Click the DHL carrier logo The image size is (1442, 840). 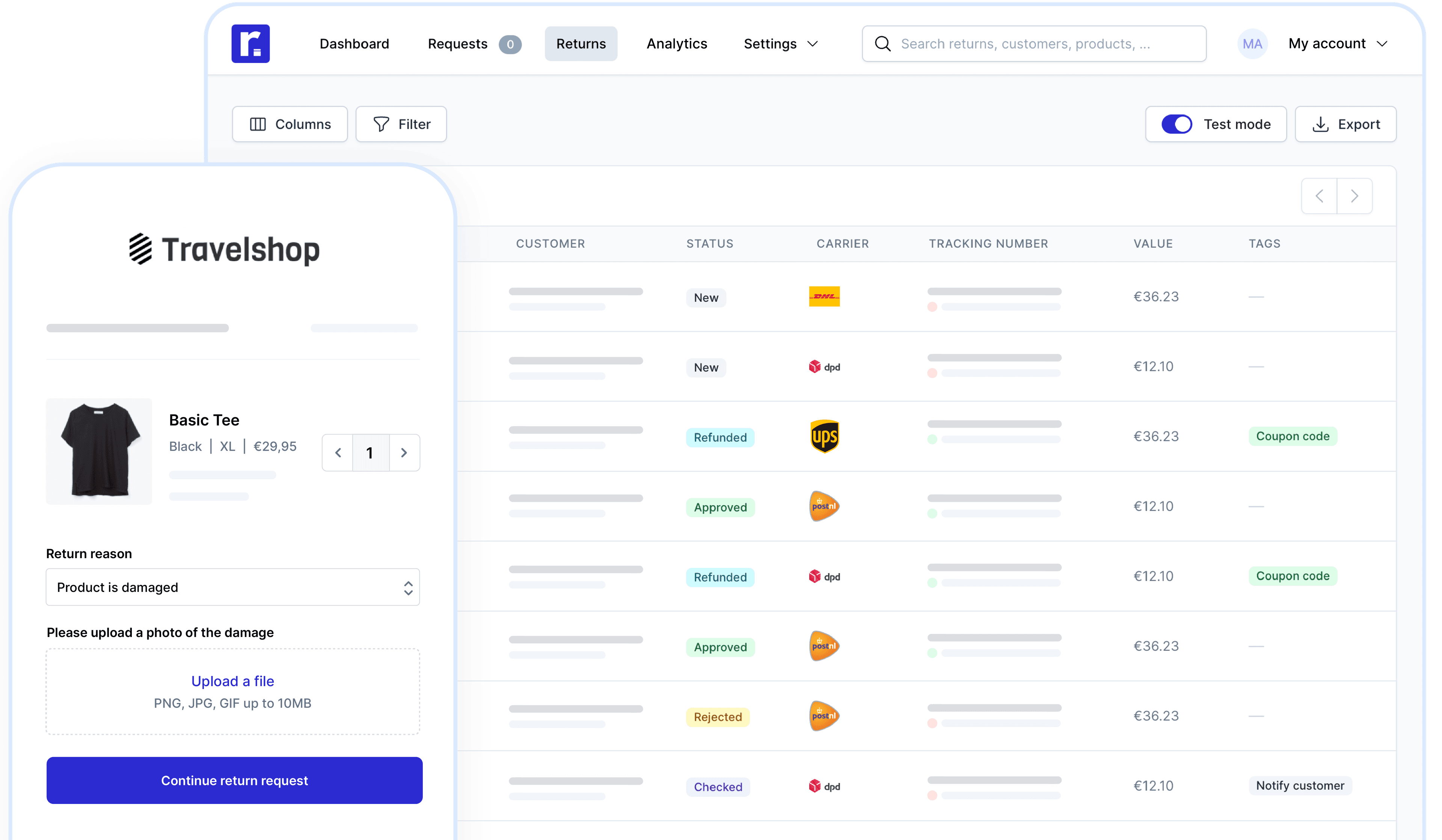pos(824,296)
